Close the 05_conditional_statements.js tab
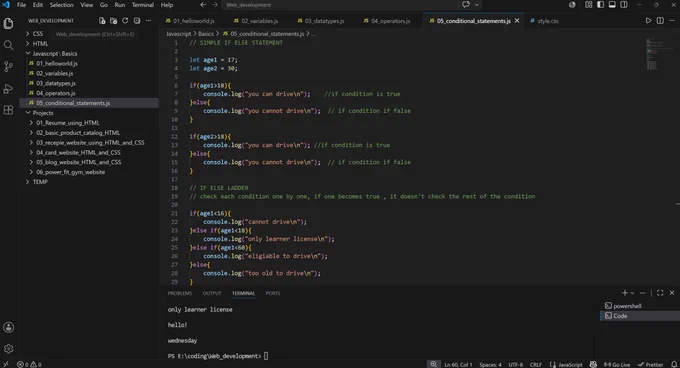680x368 pixels. tap(517, 21)
